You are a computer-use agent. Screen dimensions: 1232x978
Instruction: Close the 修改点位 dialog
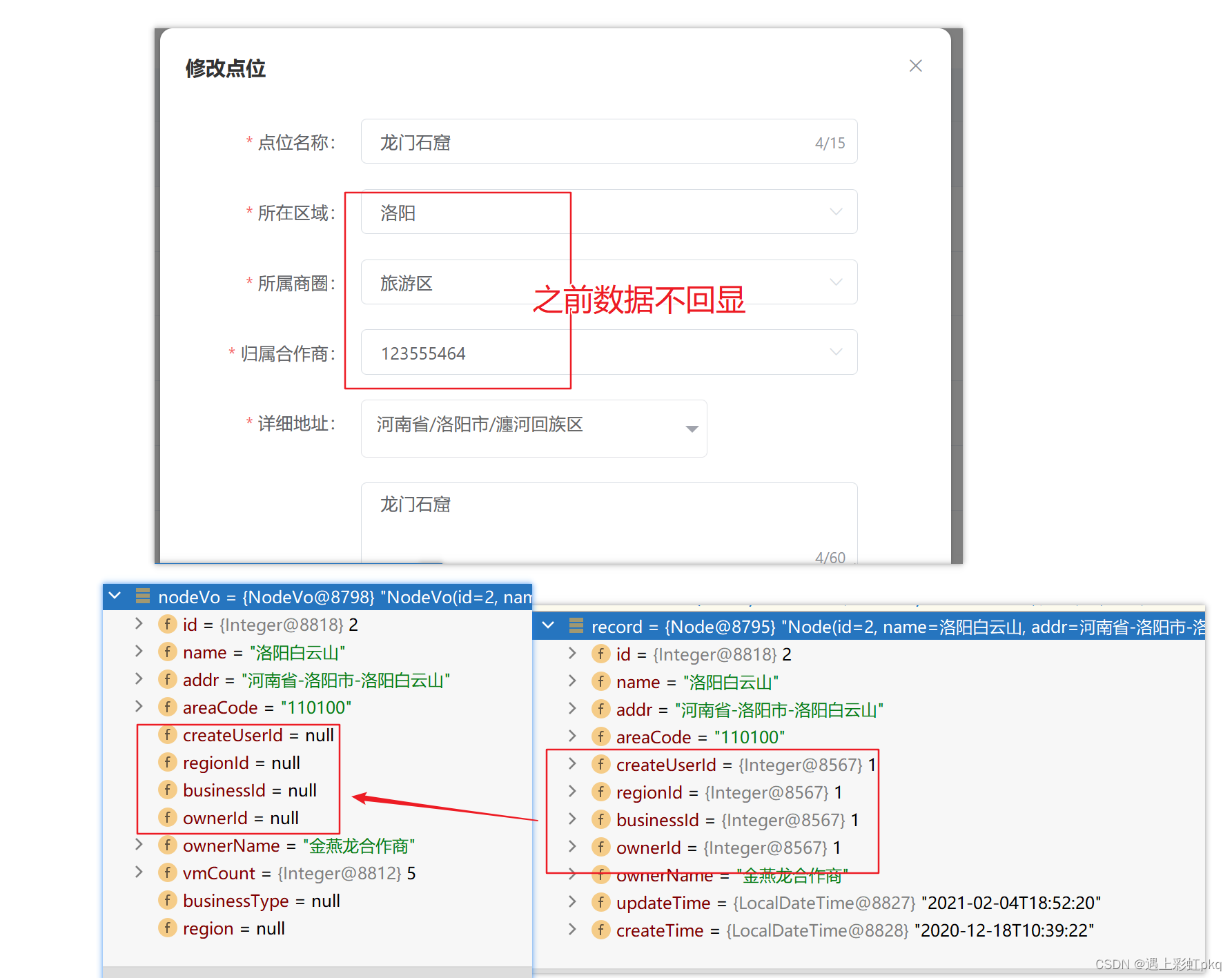point(915,66)
